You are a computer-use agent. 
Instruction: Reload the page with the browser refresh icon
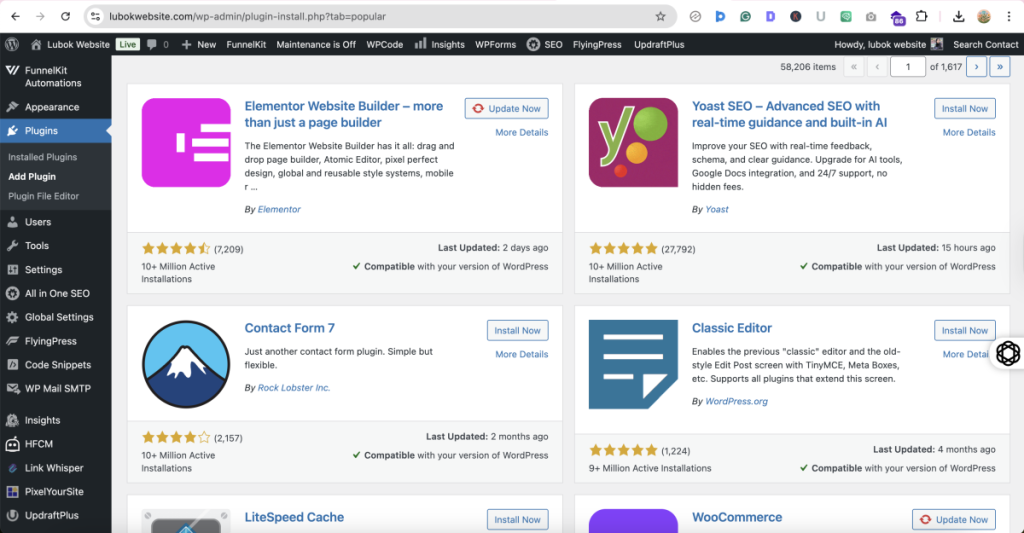(x=65, y=17)
